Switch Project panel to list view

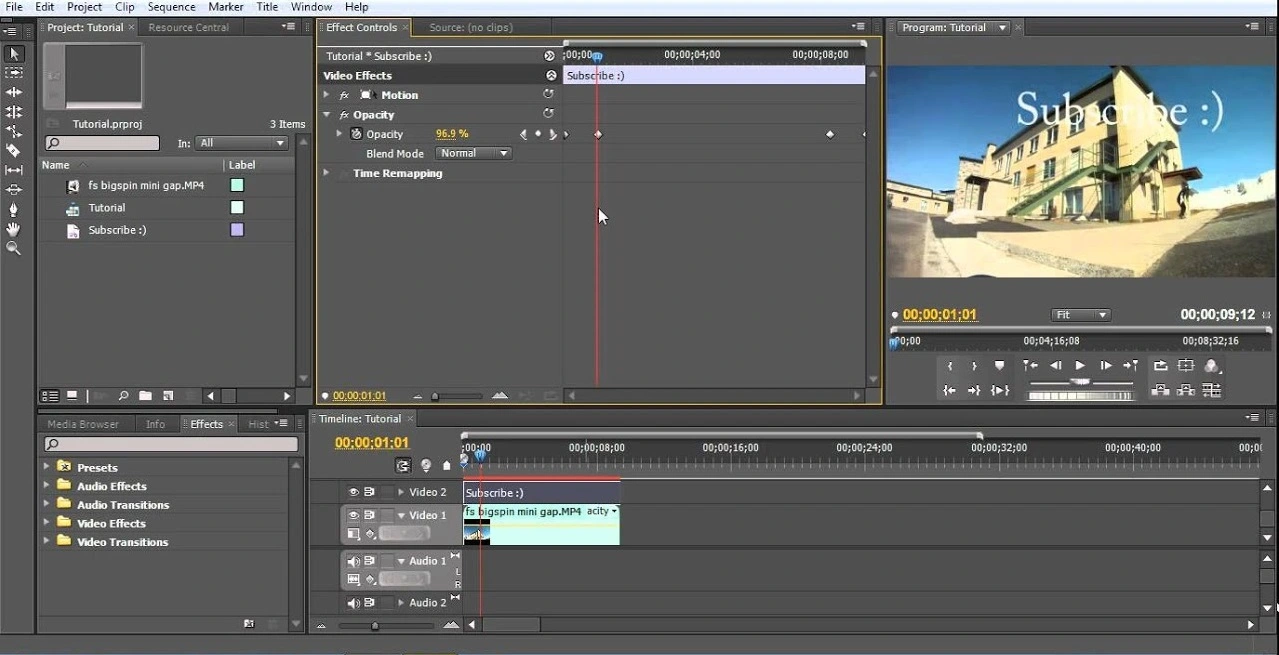tap(48, 396)
